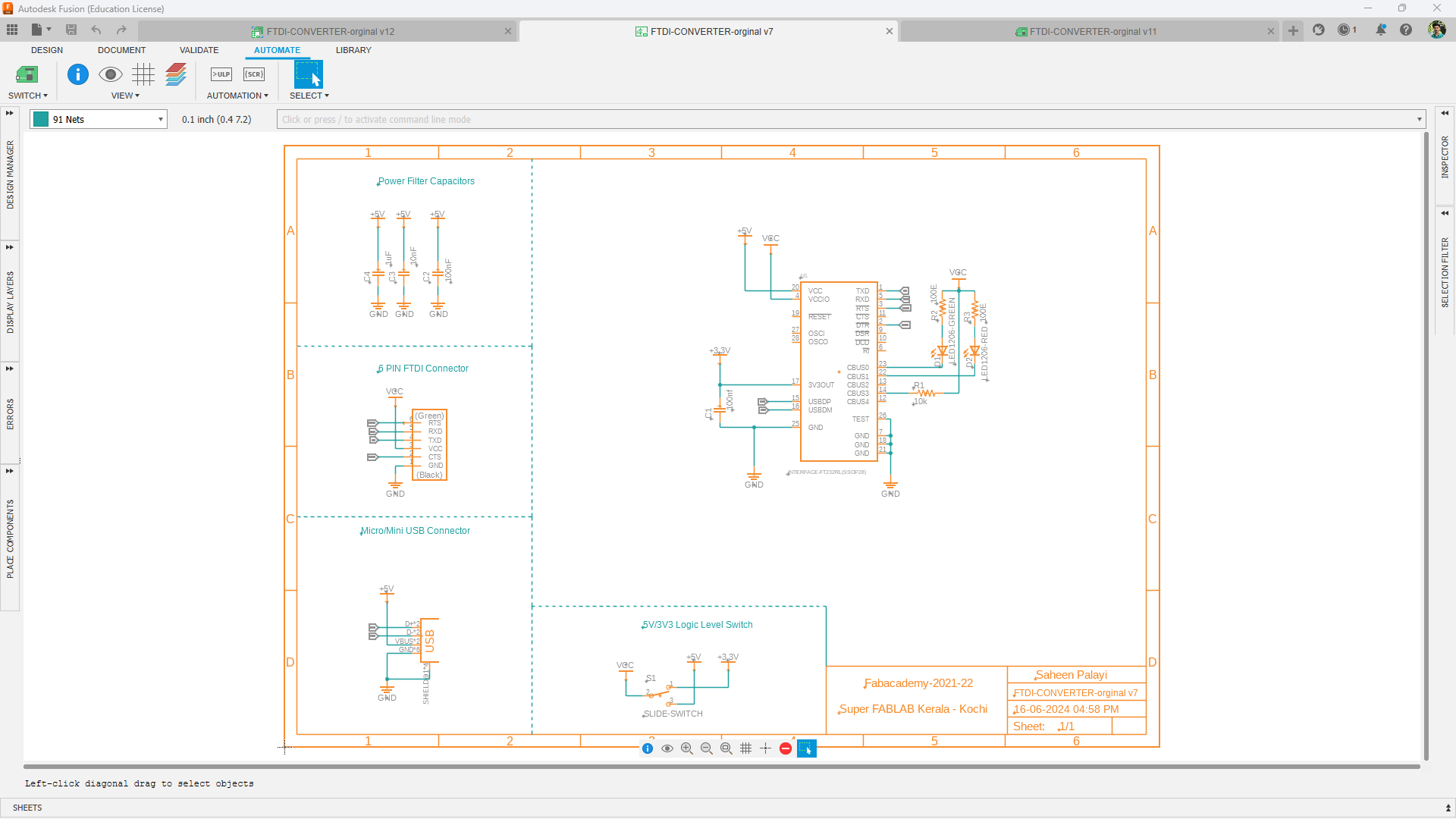Switch to the LIBRARY ribbon tab
This screenshot has width=1456, height=819.
(353, 50)
